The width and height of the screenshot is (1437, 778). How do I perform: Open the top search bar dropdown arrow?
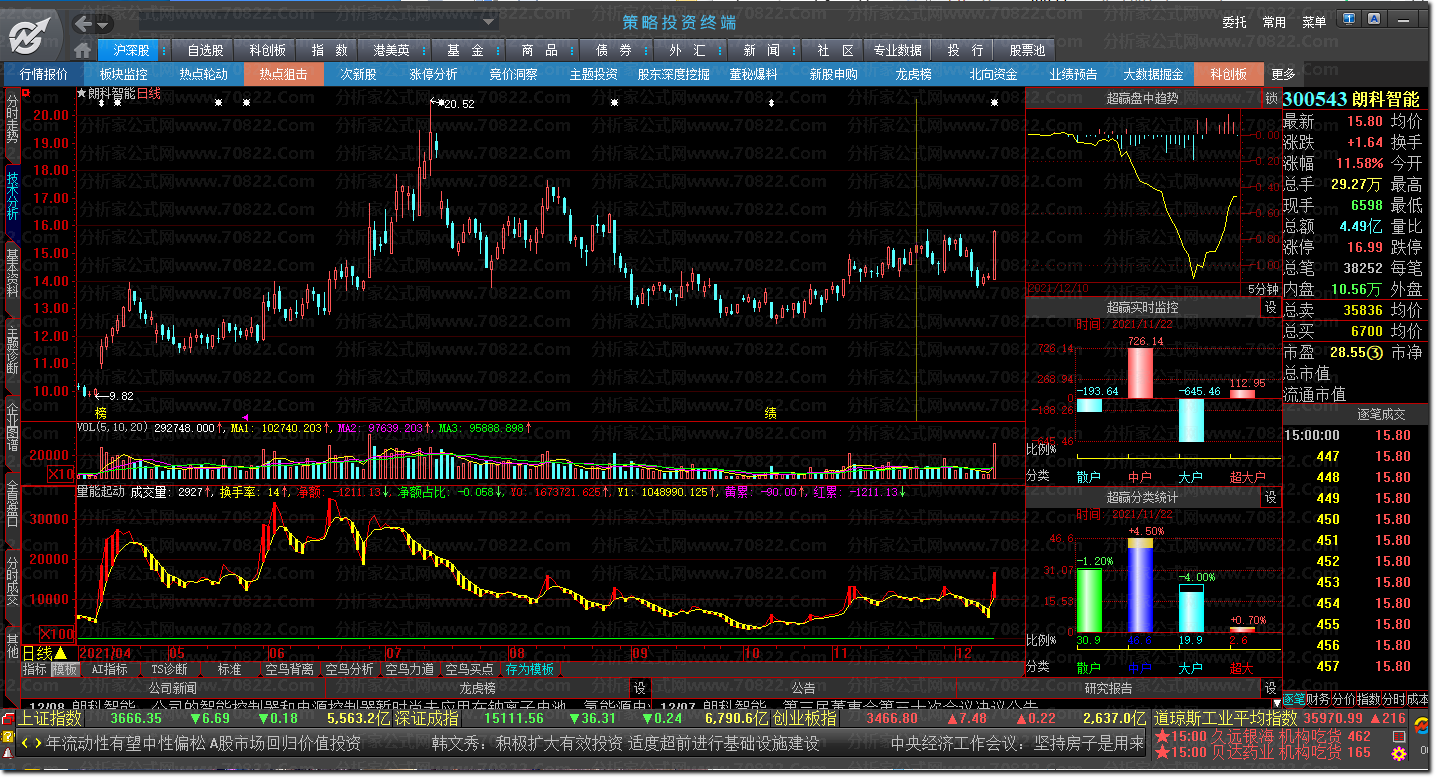(x=488, y=21)
